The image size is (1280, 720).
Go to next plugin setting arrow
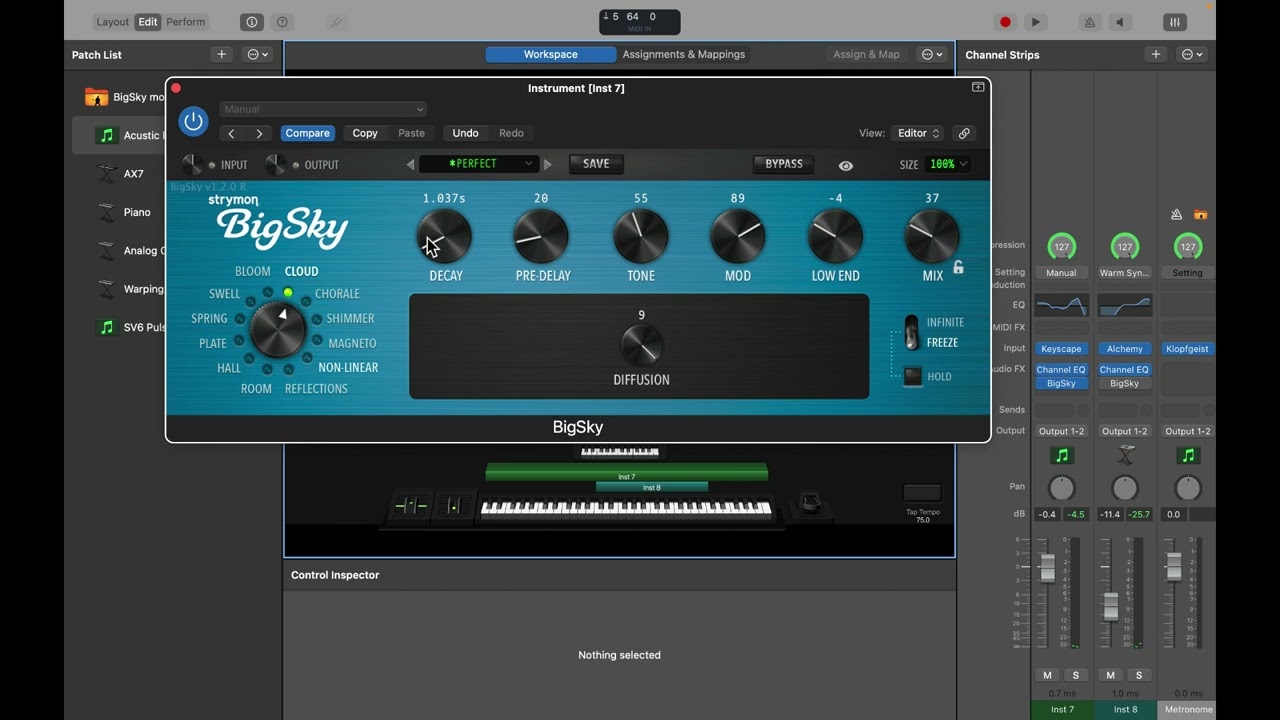(x=259, y=133)
